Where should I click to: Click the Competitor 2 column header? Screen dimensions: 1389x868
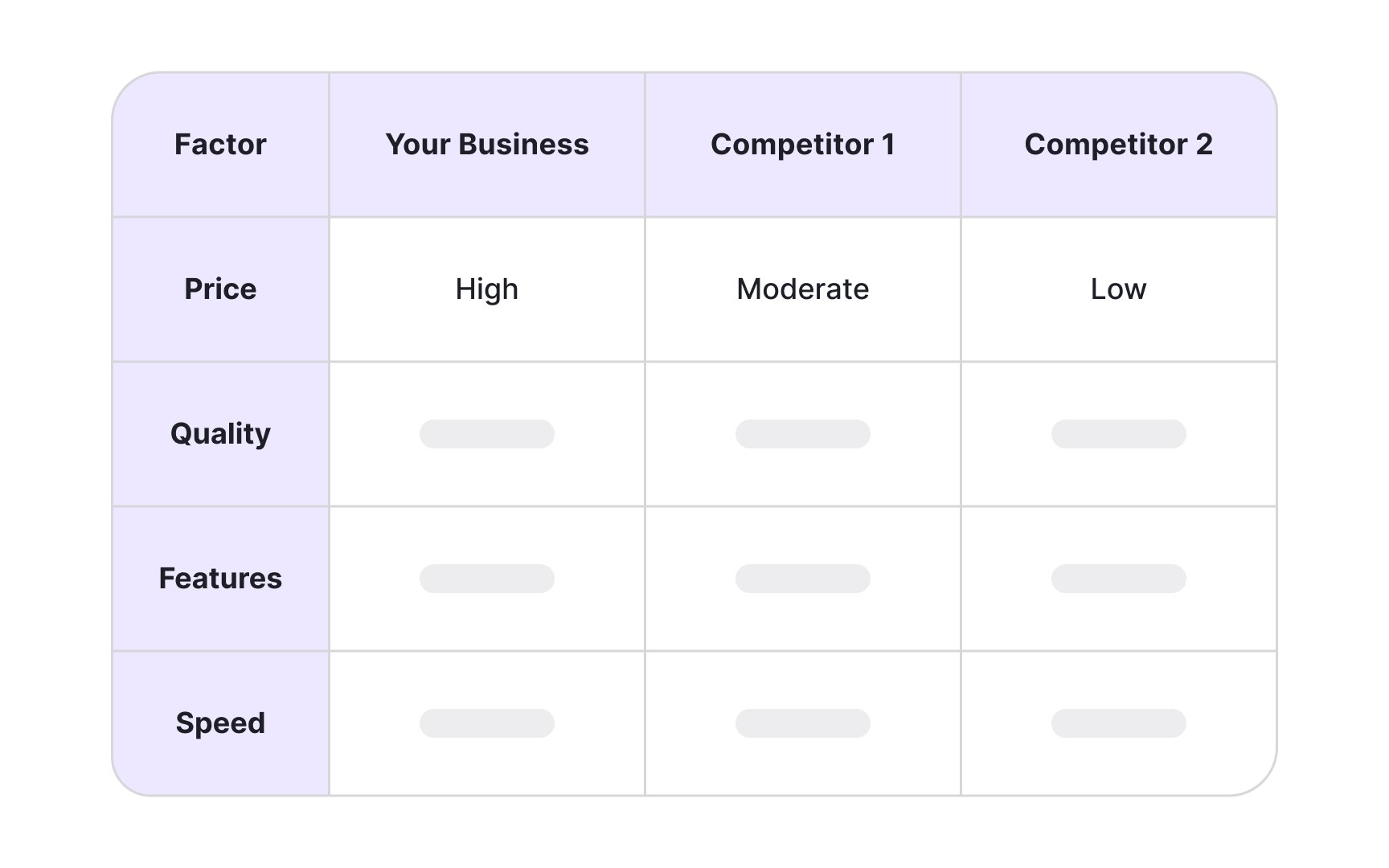[1118, 145]
